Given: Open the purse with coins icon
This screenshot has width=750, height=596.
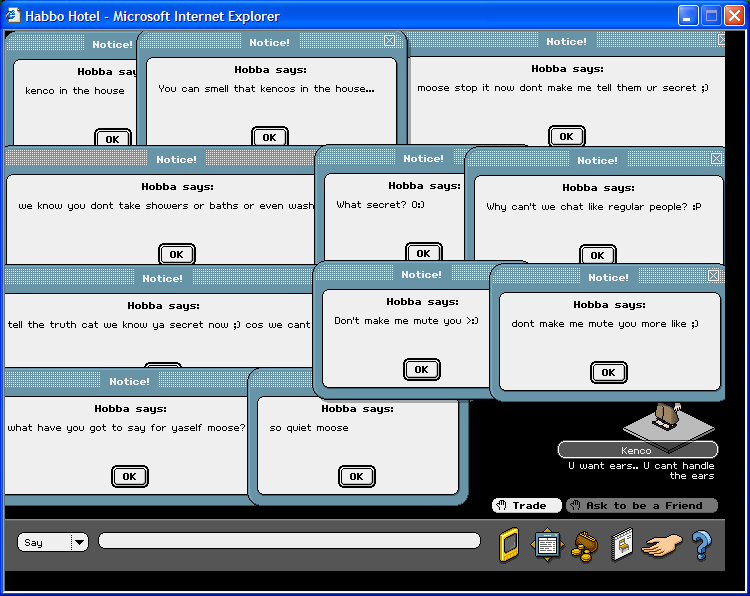Looking at the screenshot, I should pos(585,546).
